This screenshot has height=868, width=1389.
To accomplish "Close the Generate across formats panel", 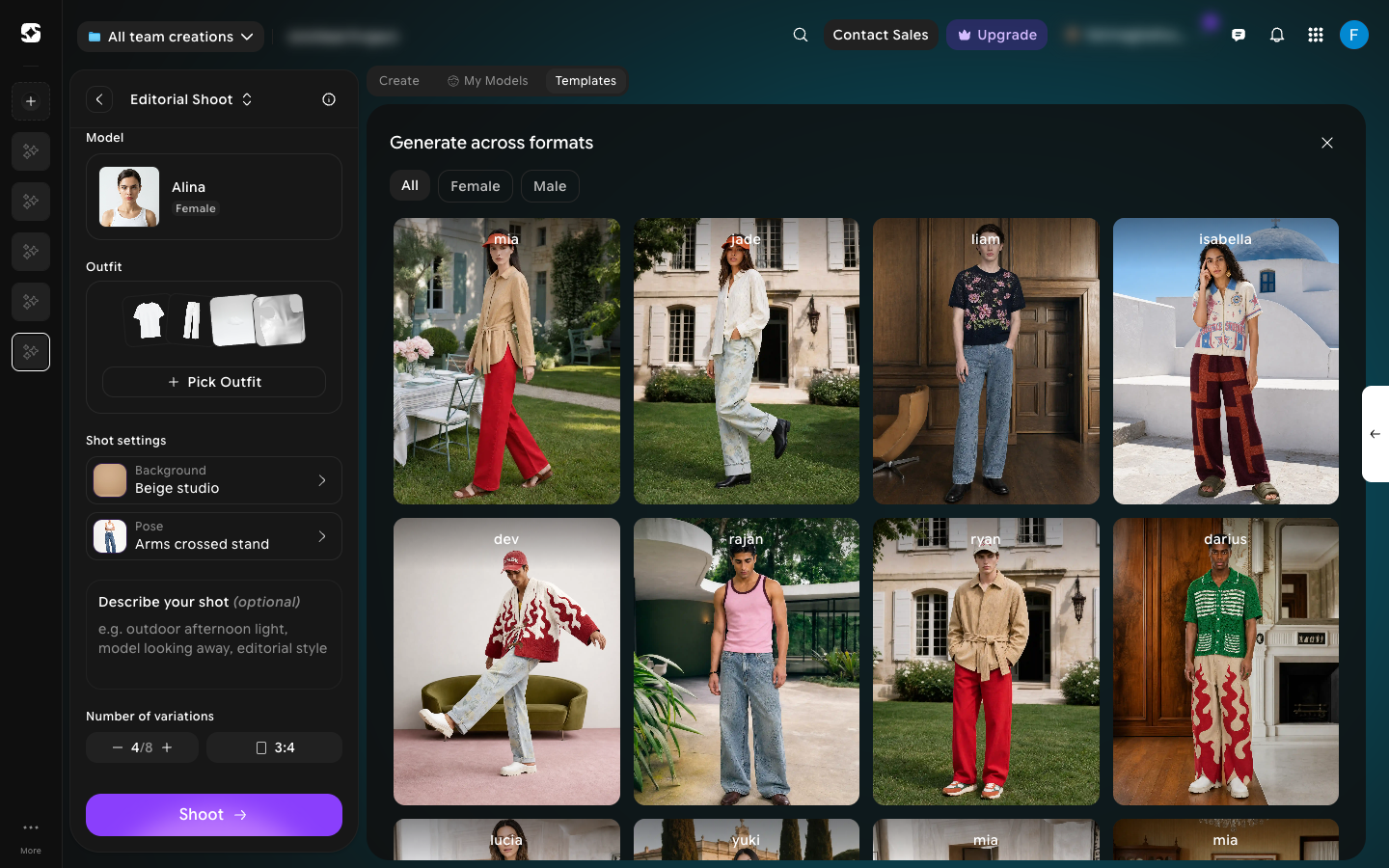I will (x=1327, y=143).
